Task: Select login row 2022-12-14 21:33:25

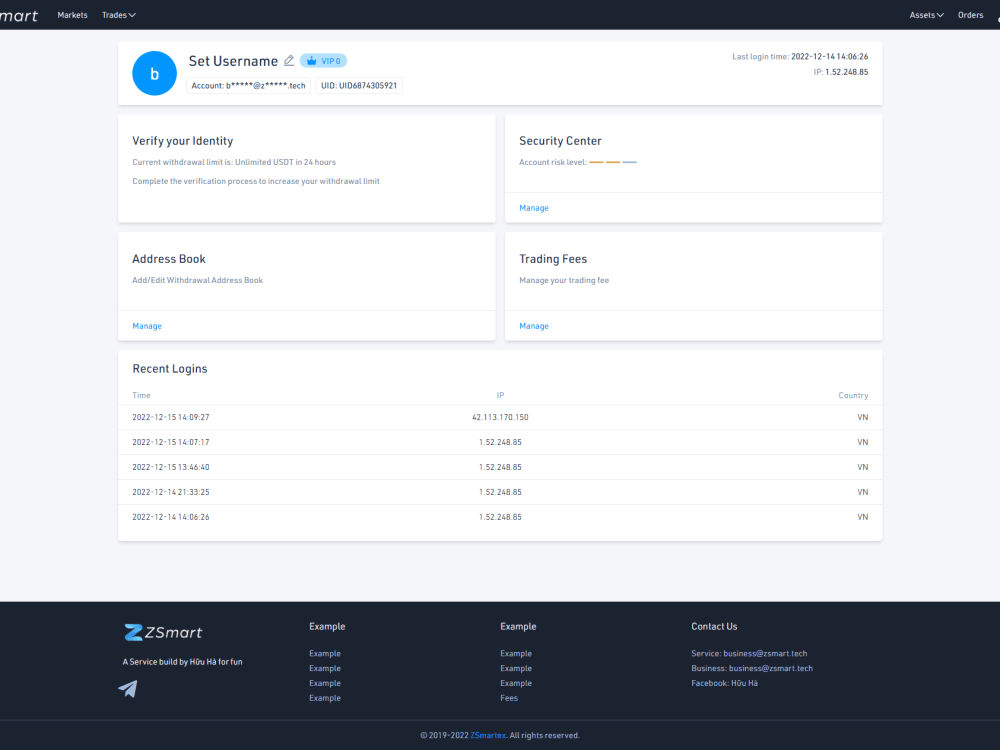Action: 500,492
